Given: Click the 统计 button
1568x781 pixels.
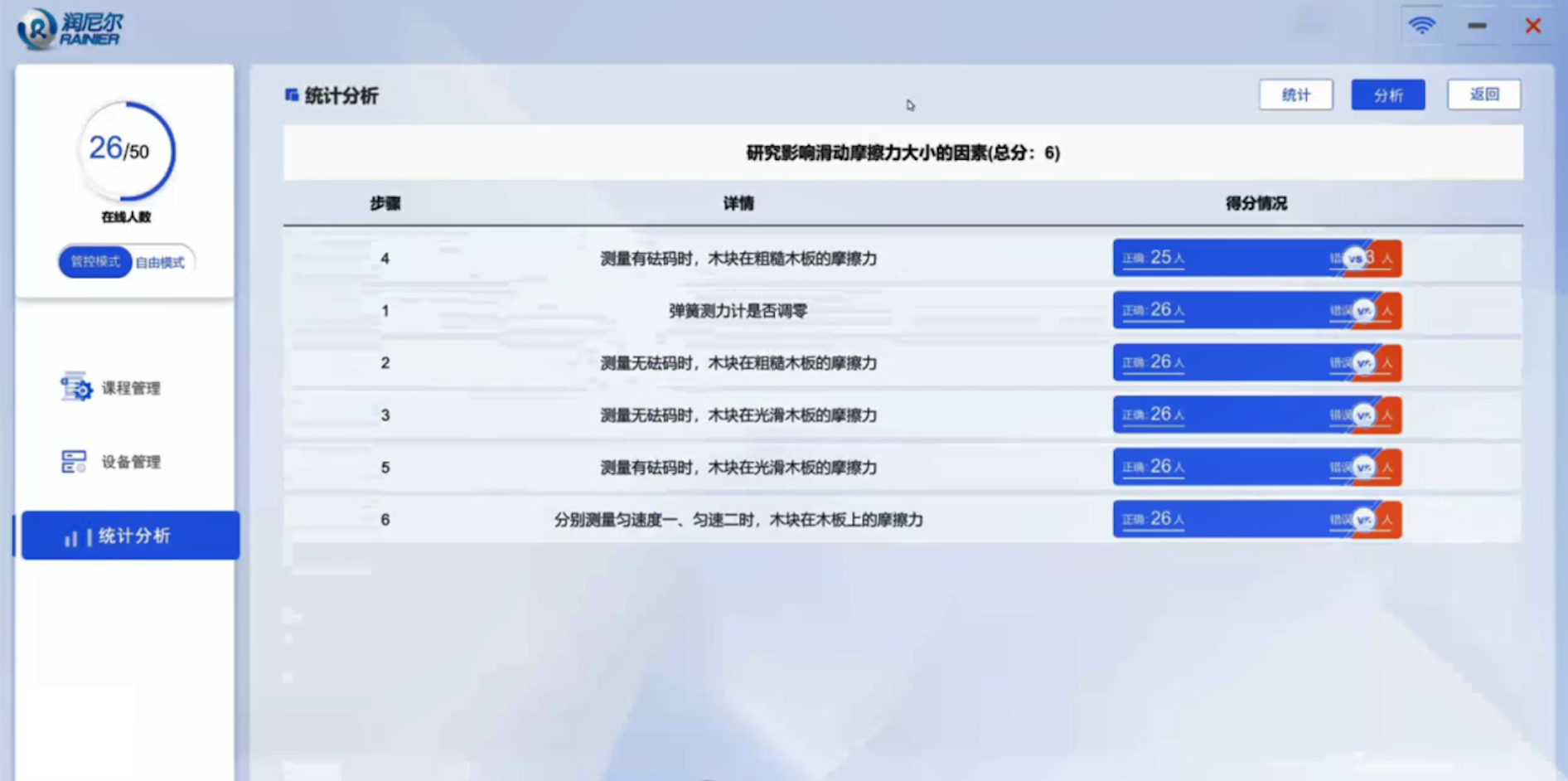Looking at the screenshot, I should [x=1295, y=95].
